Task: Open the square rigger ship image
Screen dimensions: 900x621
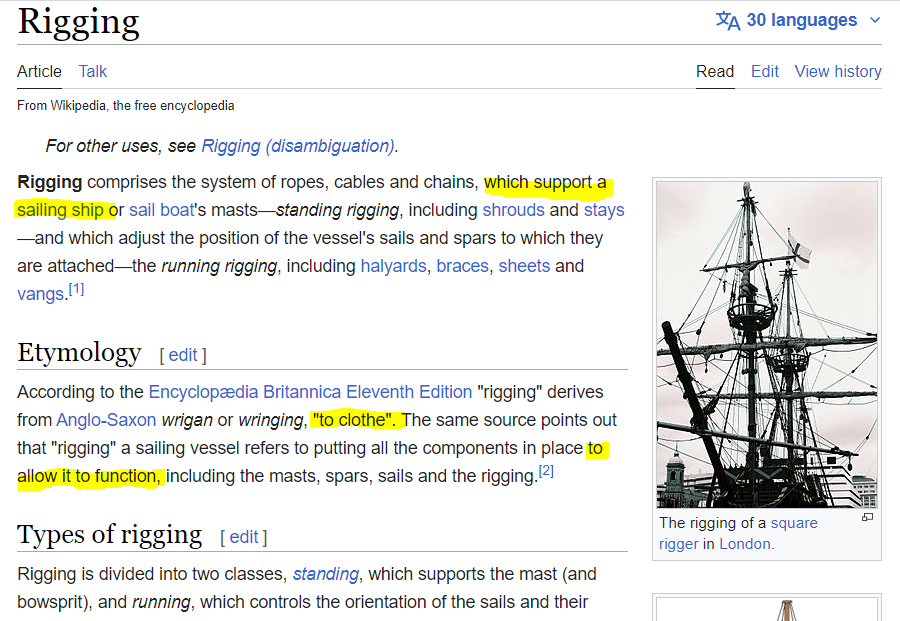Action: point(767,344)
